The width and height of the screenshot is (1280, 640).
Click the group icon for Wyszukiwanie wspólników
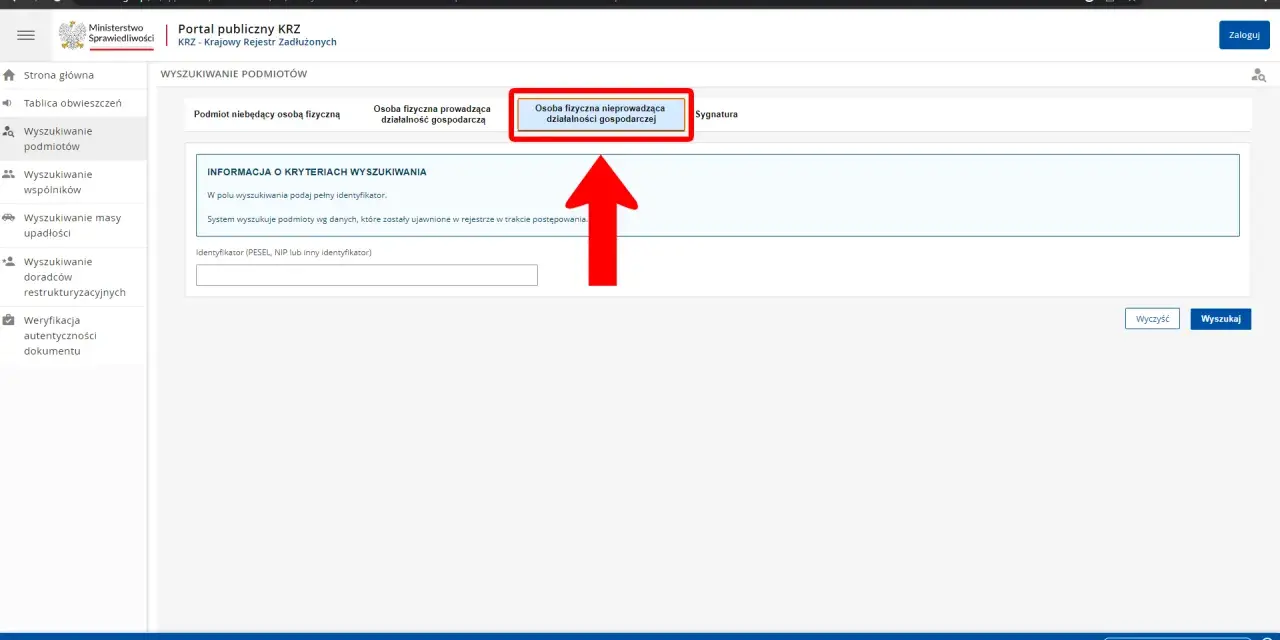point(9,174)
